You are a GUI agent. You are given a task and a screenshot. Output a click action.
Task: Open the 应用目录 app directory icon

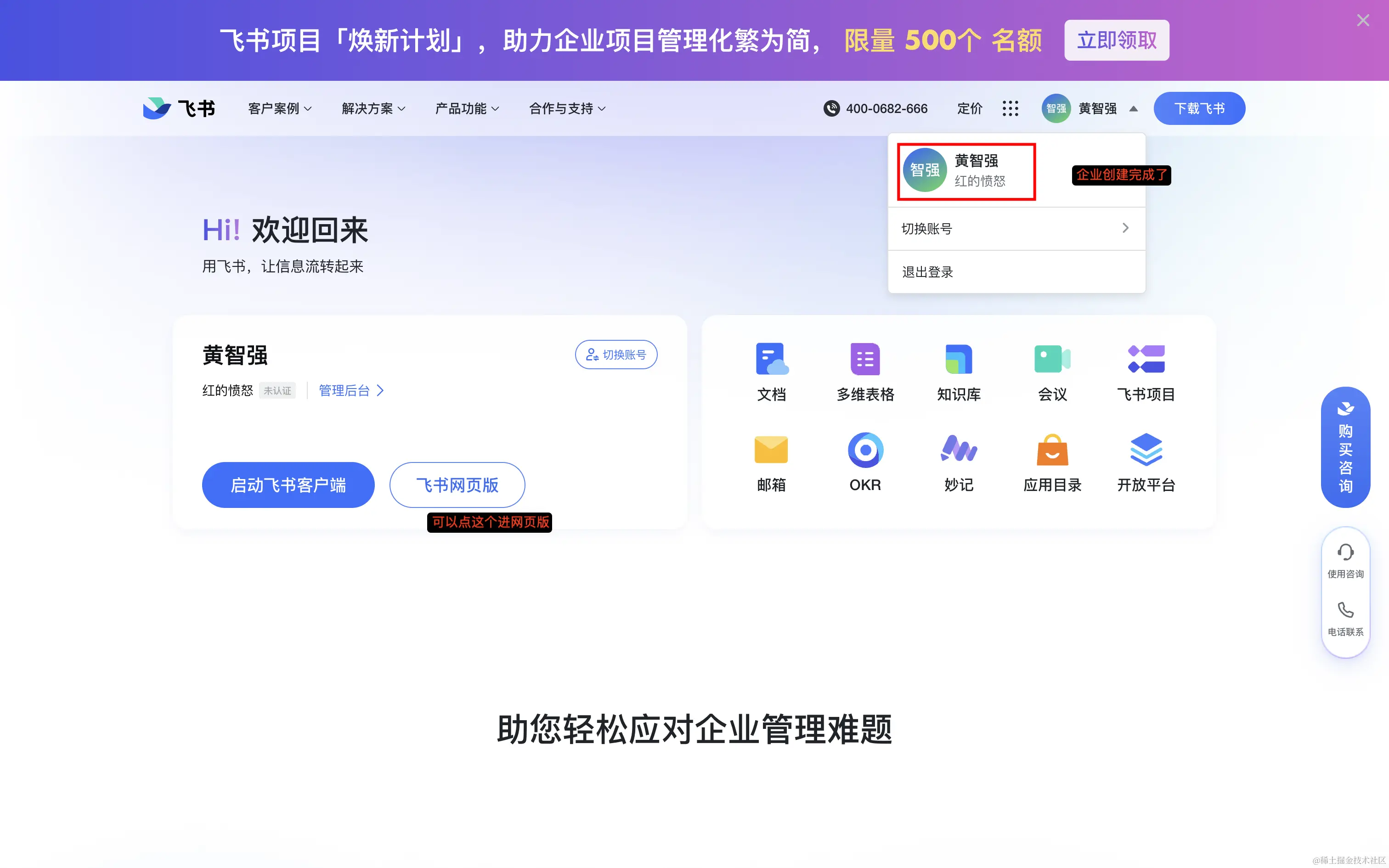1052,450
